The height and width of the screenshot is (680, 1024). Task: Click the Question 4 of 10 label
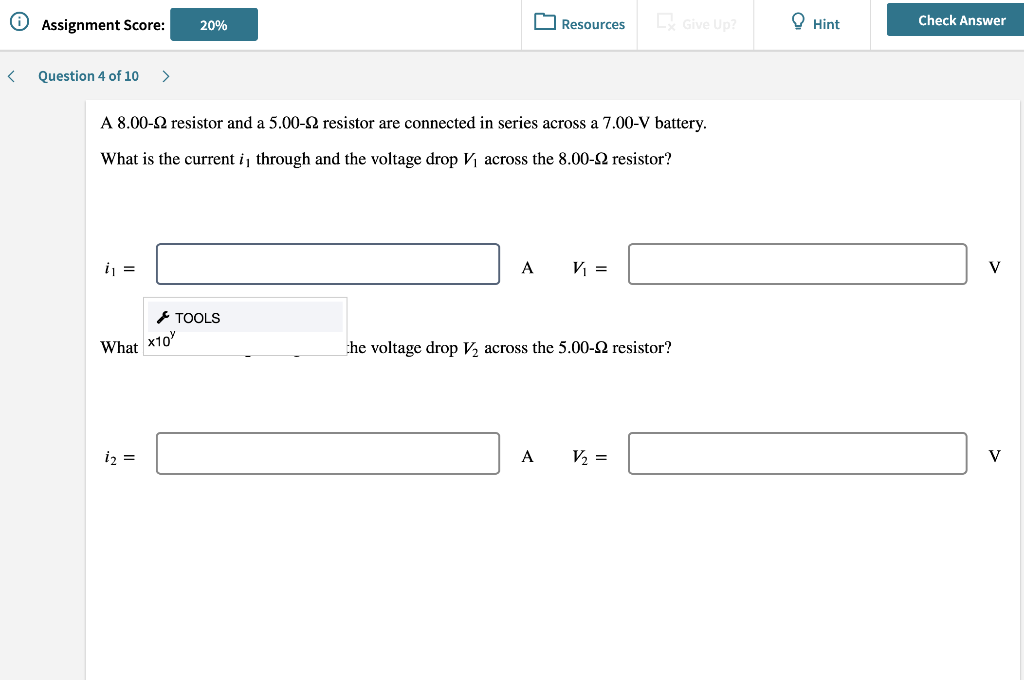point(88,75)
